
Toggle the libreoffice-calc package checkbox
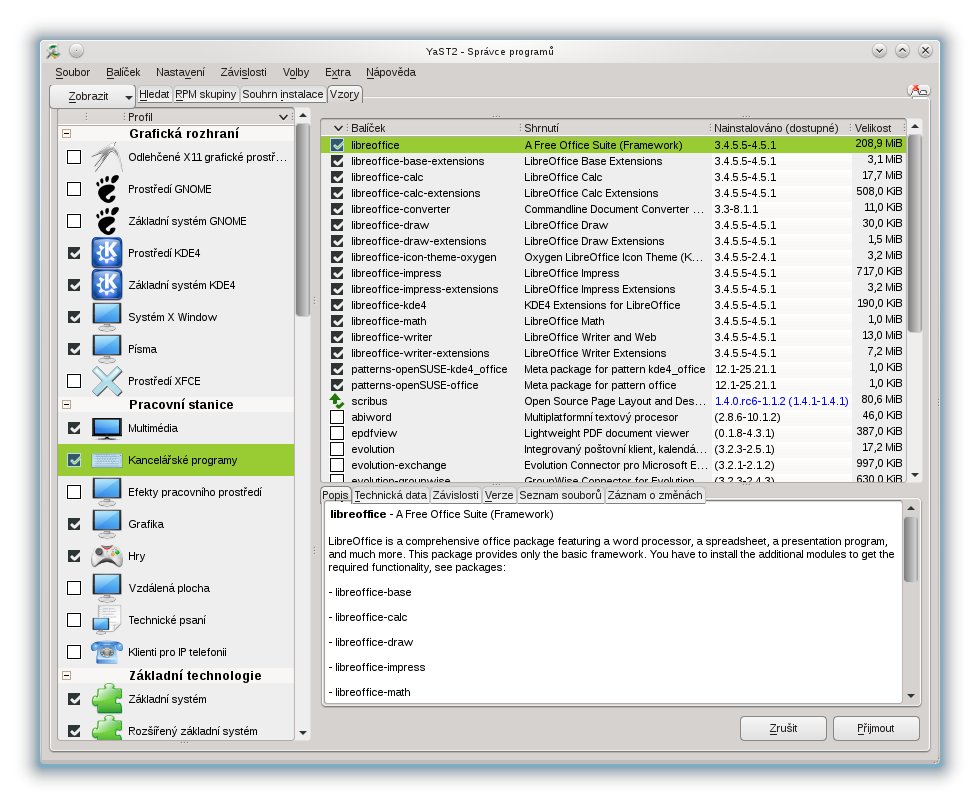tap(337, 177)
